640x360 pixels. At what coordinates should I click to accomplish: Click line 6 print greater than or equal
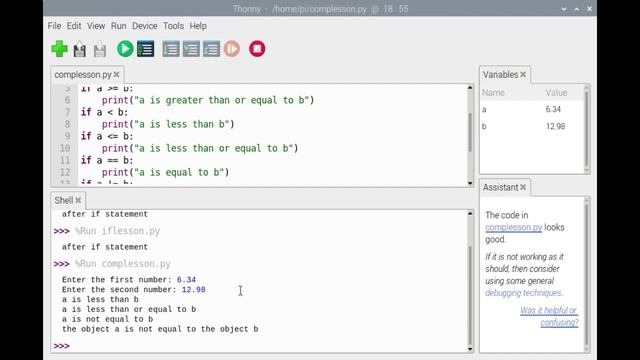208,100
